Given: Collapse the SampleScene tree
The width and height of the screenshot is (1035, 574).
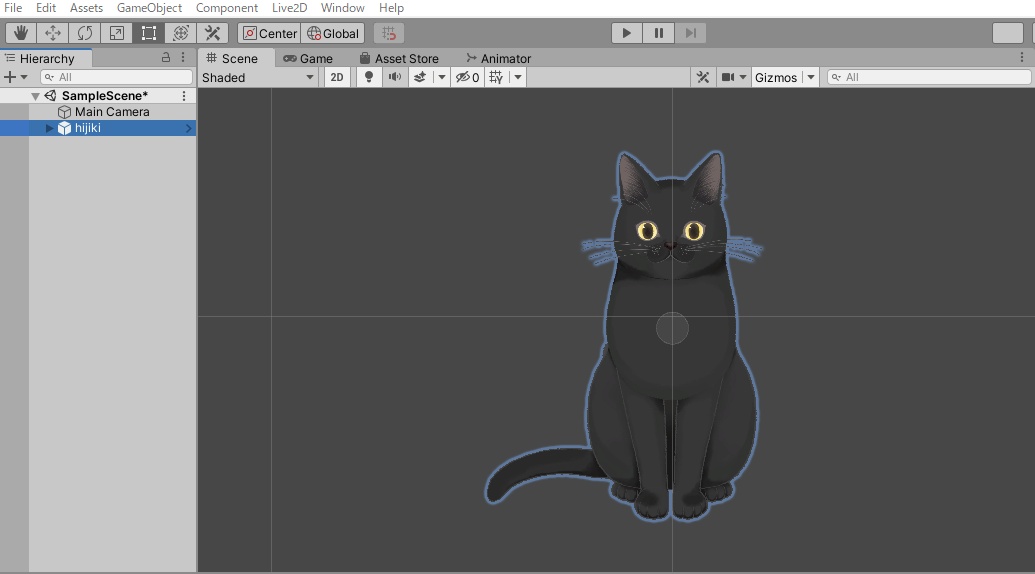Looking at the screenshot, I should [35, 96].
